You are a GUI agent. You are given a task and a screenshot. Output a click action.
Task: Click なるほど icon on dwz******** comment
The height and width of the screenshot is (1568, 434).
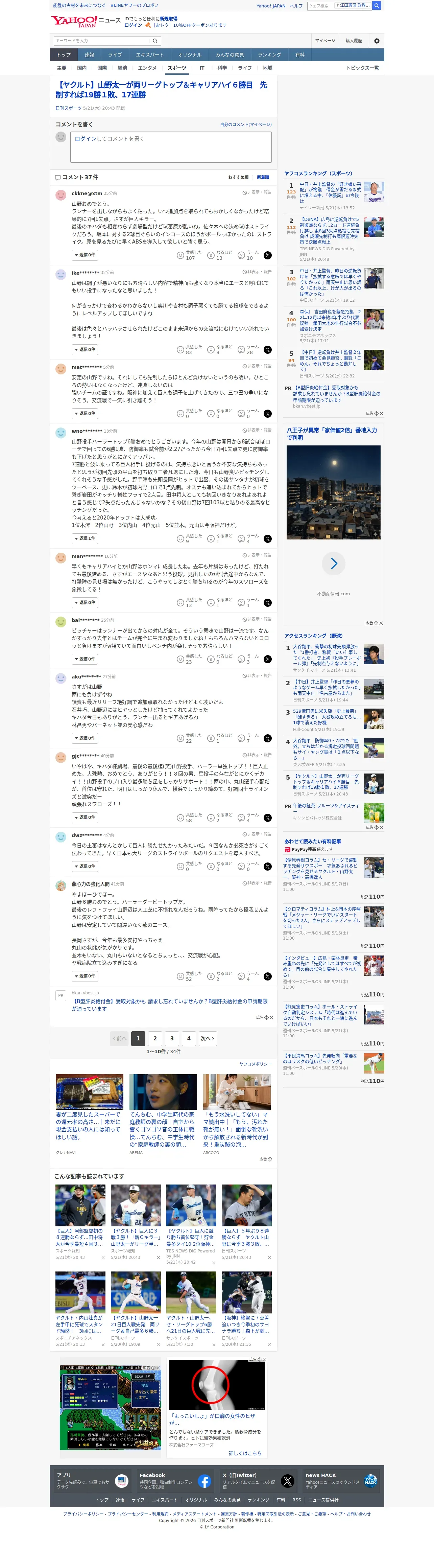tap(211, 866)
